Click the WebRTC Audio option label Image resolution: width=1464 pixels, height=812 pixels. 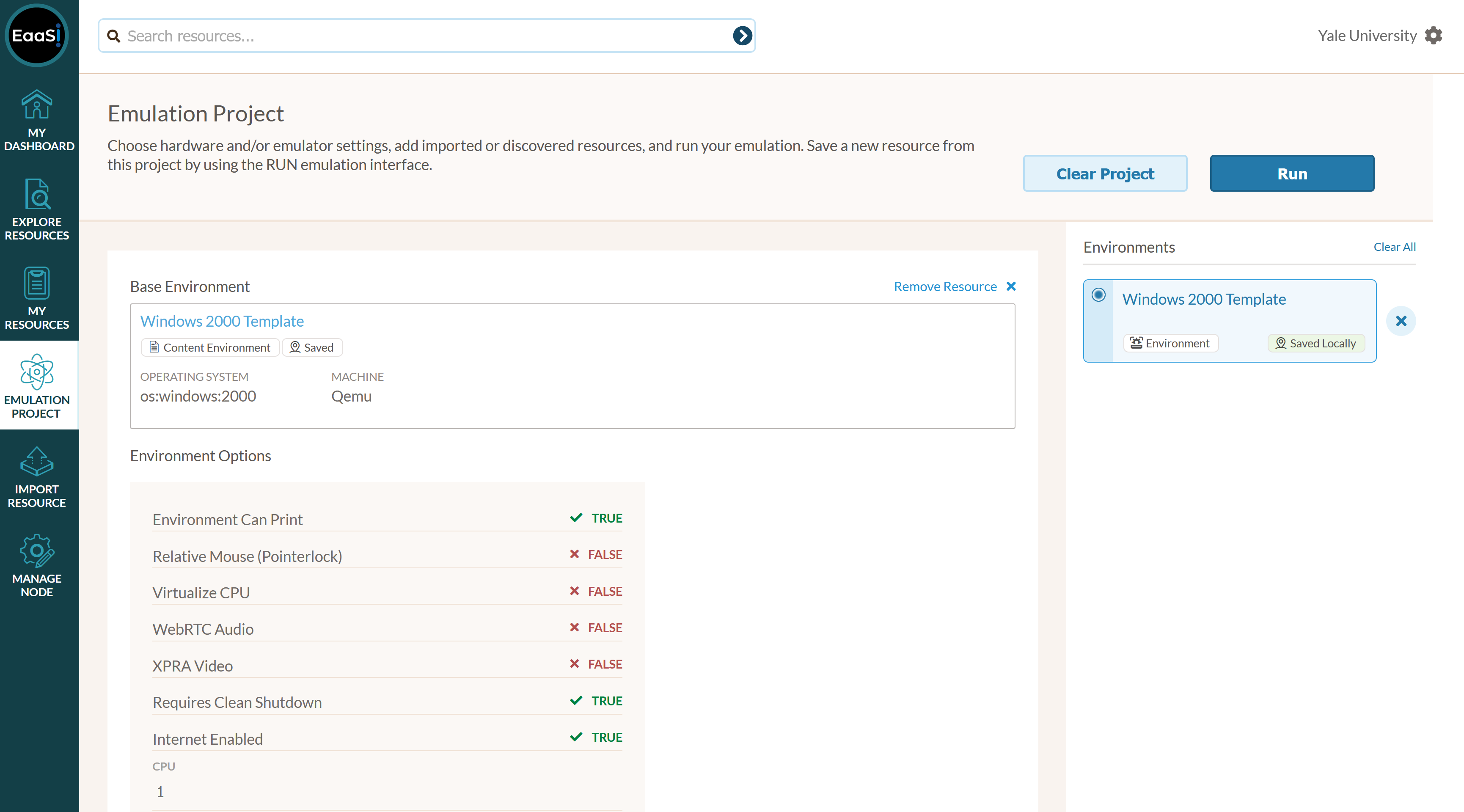click(x=203, y=629)
